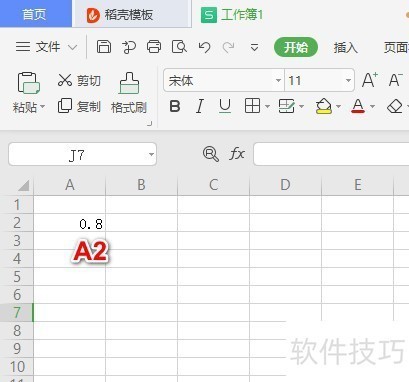Viewport: 409px width, 382px height.
Task: Toggle Italic formatting
Action: (200, 107)
